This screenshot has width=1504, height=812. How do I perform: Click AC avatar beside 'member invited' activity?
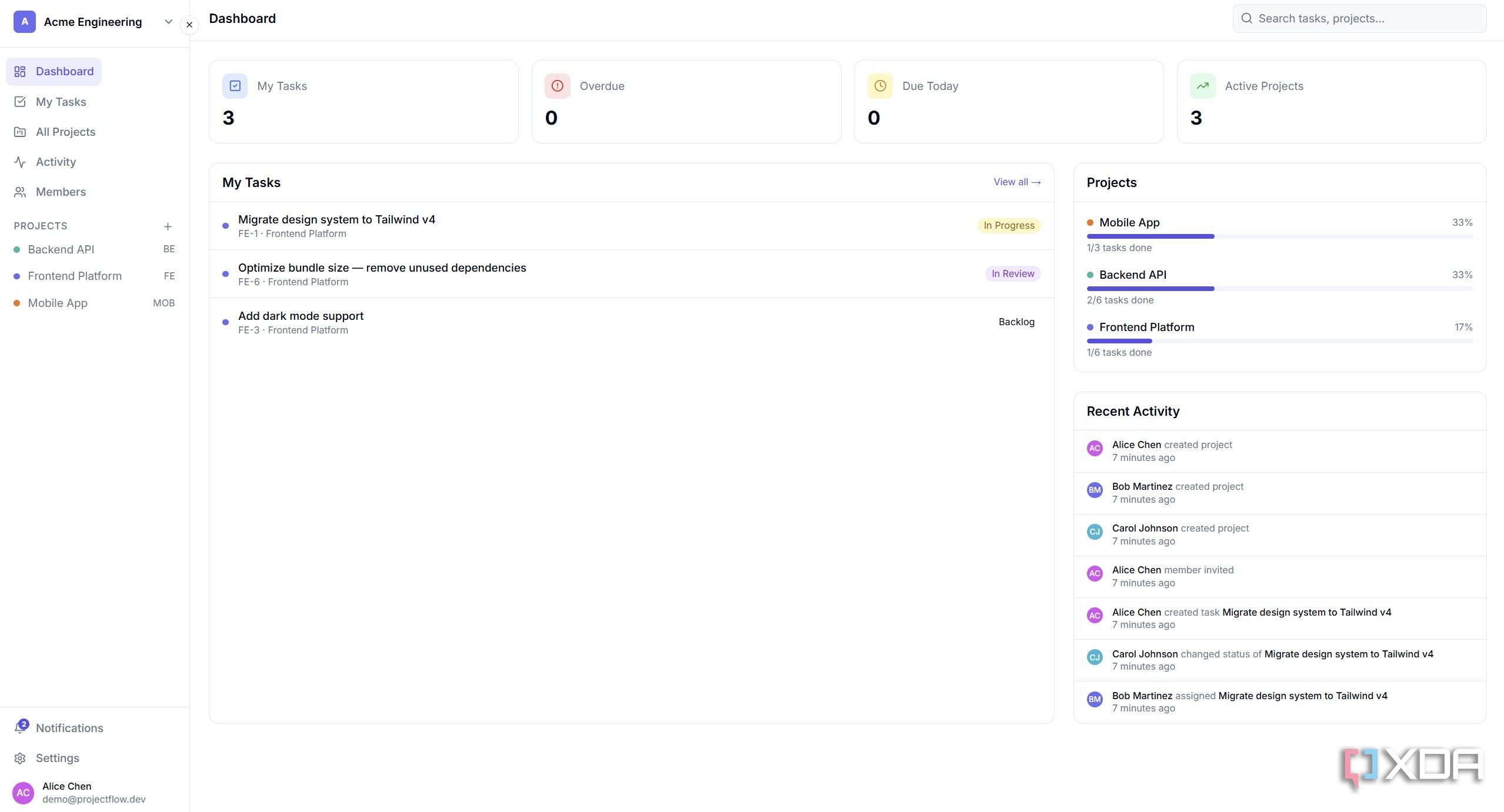tap(1095, 573)
